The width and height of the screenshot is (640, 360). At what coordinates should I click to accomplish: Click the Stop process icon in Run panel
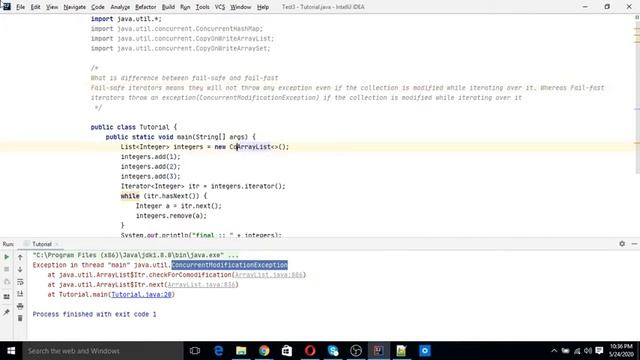pos(7,269)
